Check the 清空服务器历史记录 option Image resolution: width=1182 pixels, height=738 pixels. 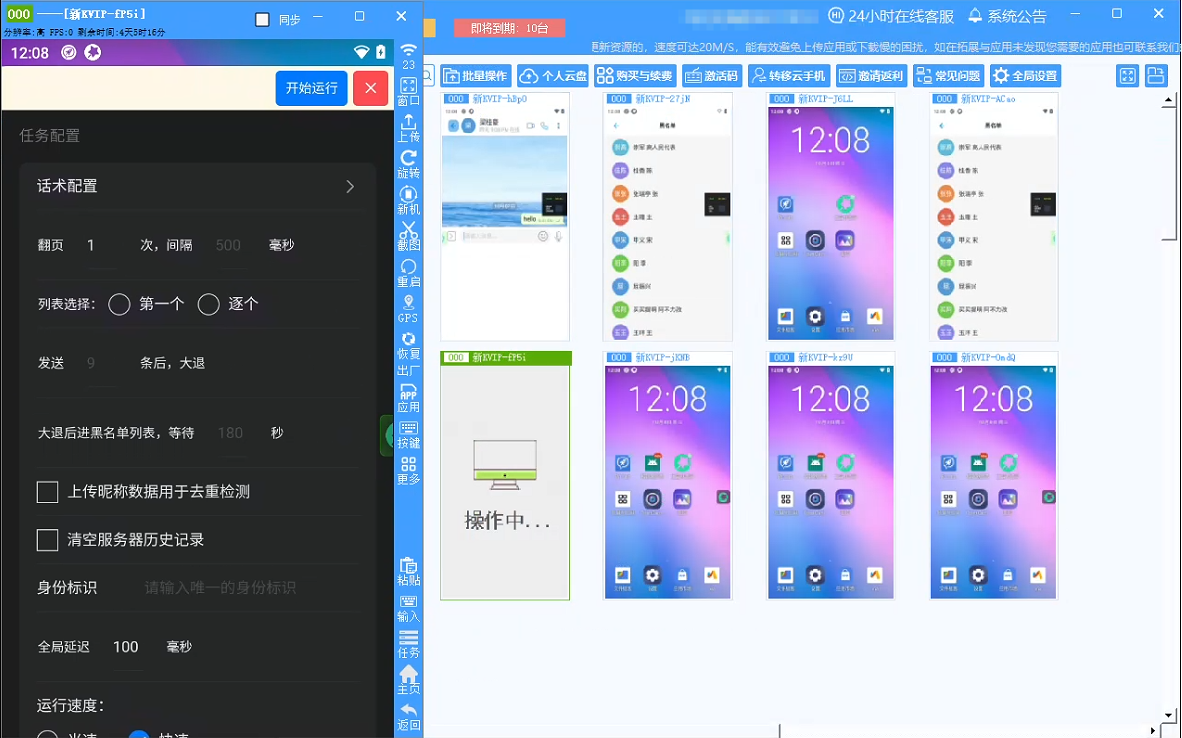tap(47, 540)
